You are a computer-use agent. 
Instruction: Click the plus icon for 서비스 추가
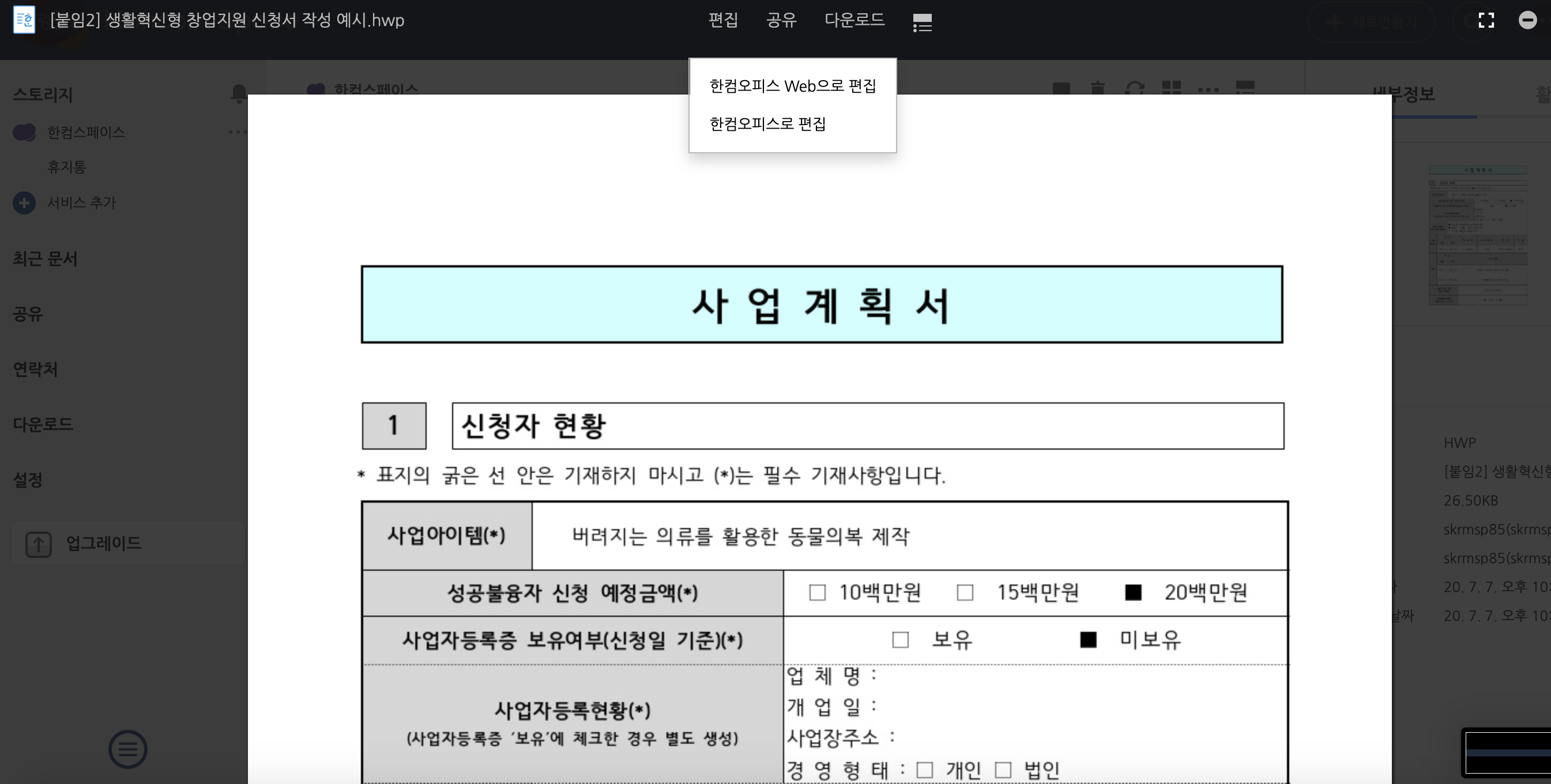click(24, 203)
